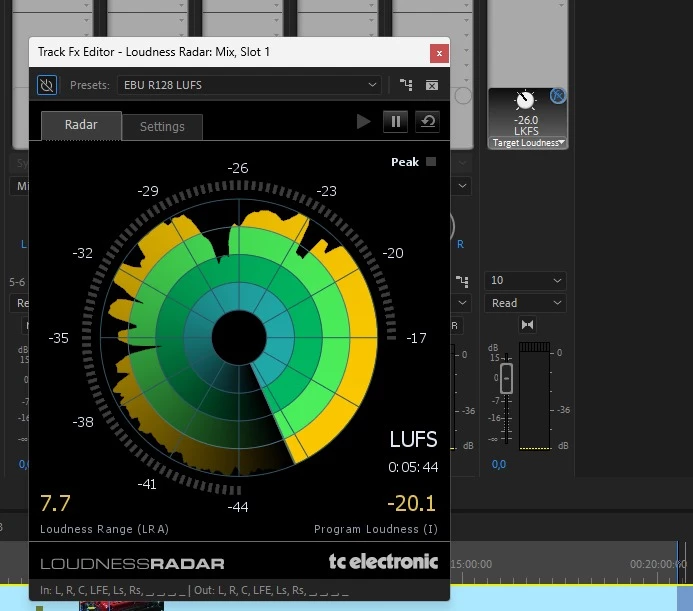This screenshot has width=693, height=611.
Task: Click the In/Out channel routing status text
Action: pyautogui.click(x=194, y=590)
